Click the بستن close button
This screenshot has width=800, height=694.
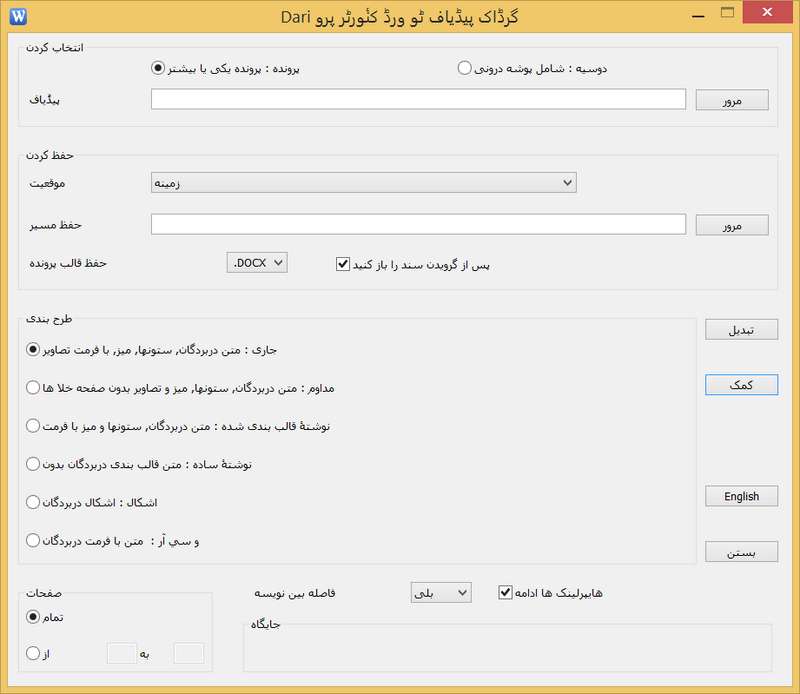tap(741, 552)
